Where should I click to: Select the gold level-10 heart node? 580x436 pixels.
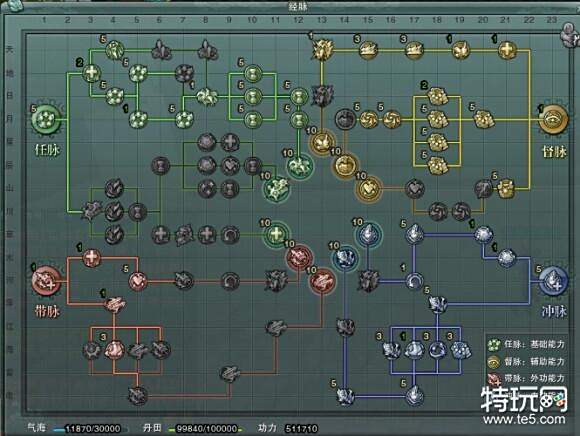(x=368, y=189)
